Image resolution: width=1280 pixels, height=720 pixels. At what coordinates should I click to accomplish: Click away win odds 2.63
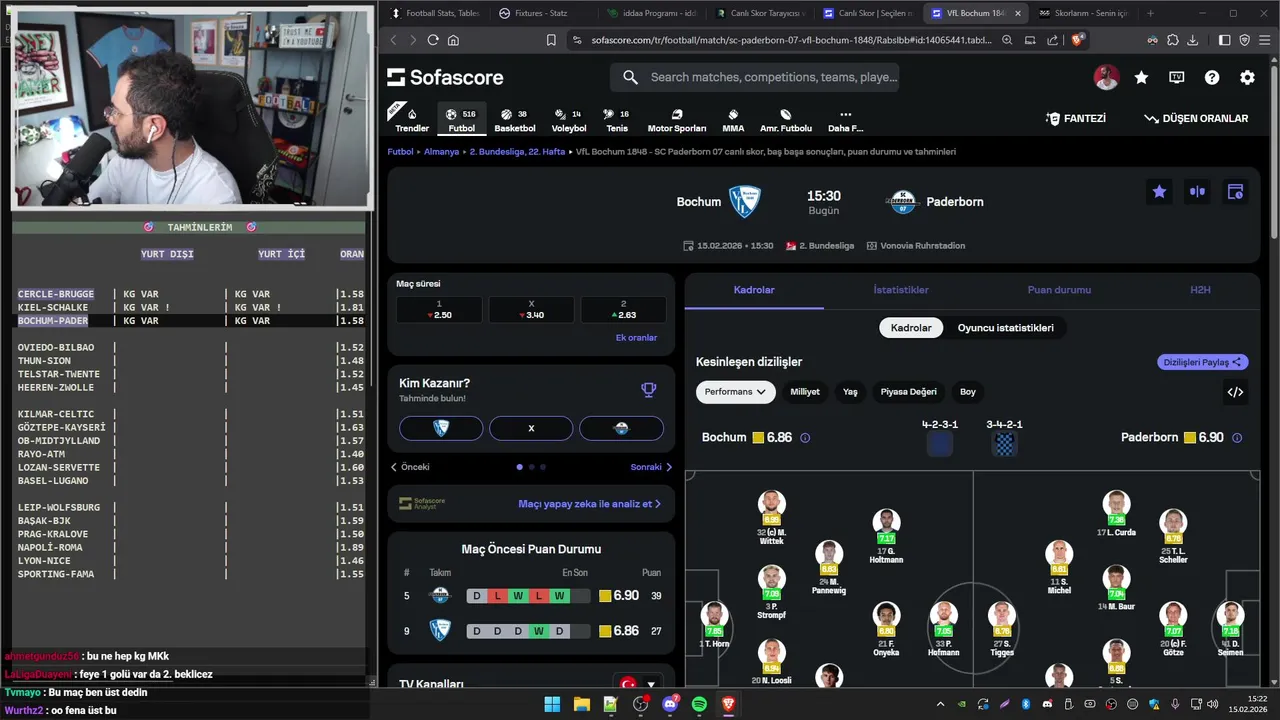click(623, 310)
